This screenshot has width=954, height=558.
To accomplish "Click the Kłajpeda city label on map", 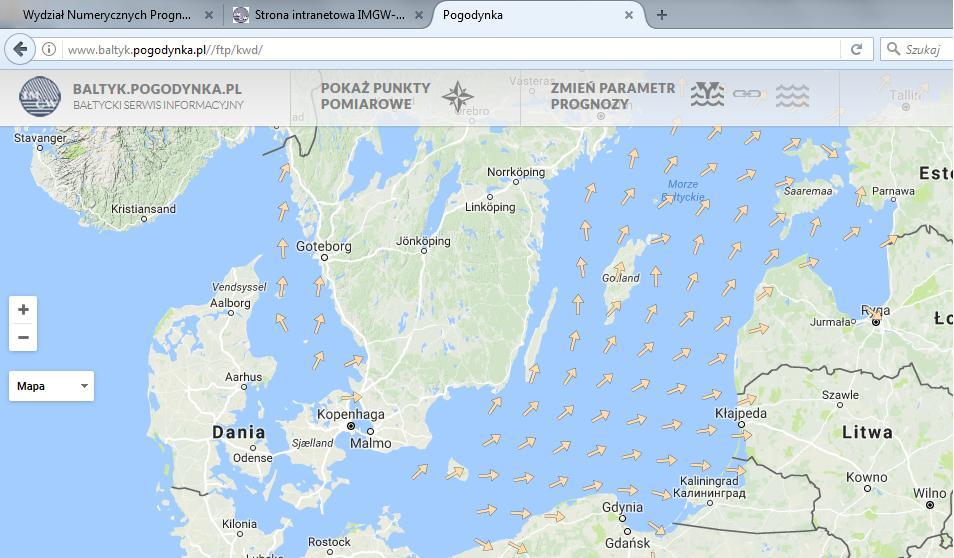I will [740, 413].
